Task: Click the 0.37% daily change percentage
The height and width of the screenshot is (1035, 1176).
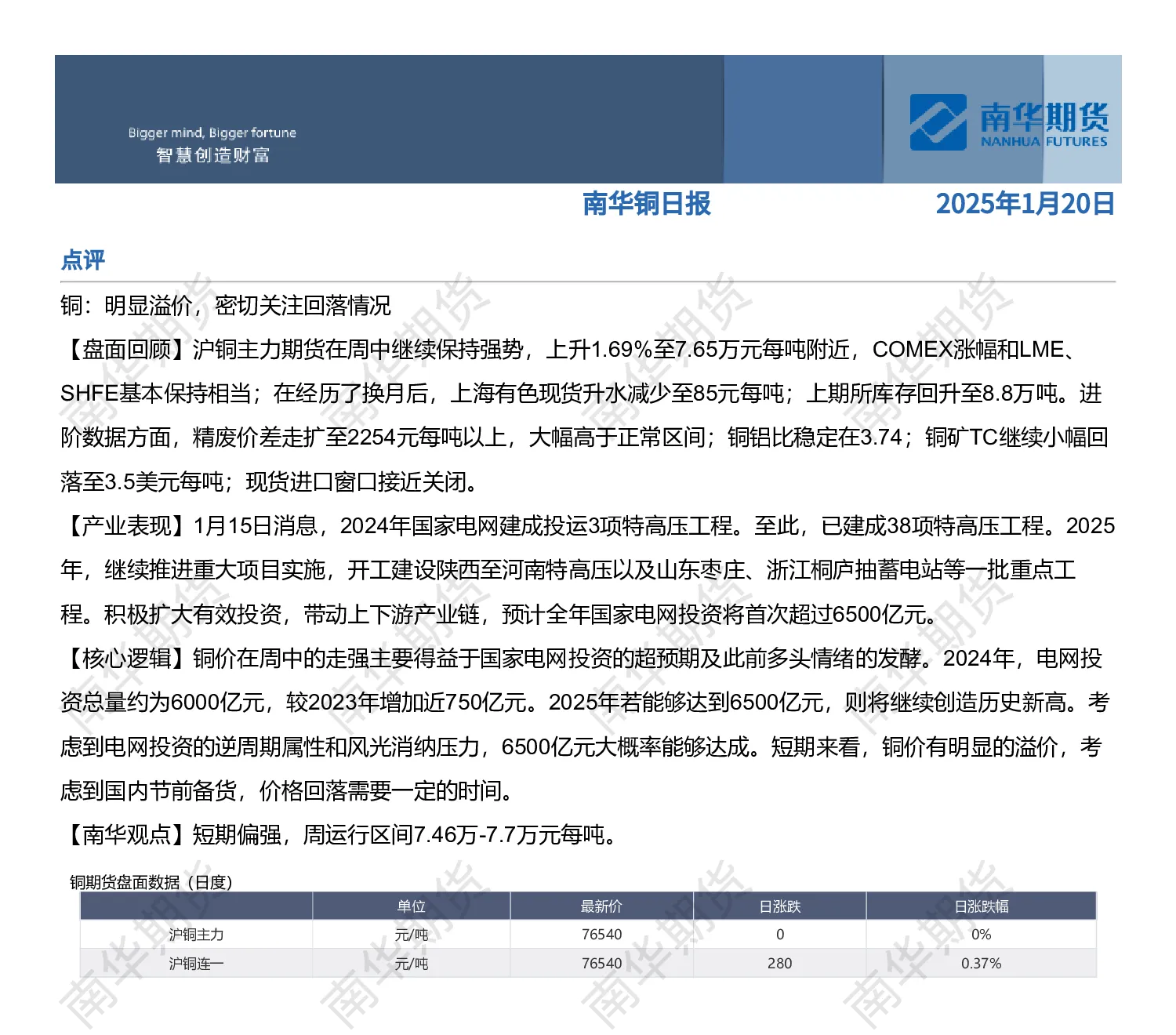Action: click(982, 964)
